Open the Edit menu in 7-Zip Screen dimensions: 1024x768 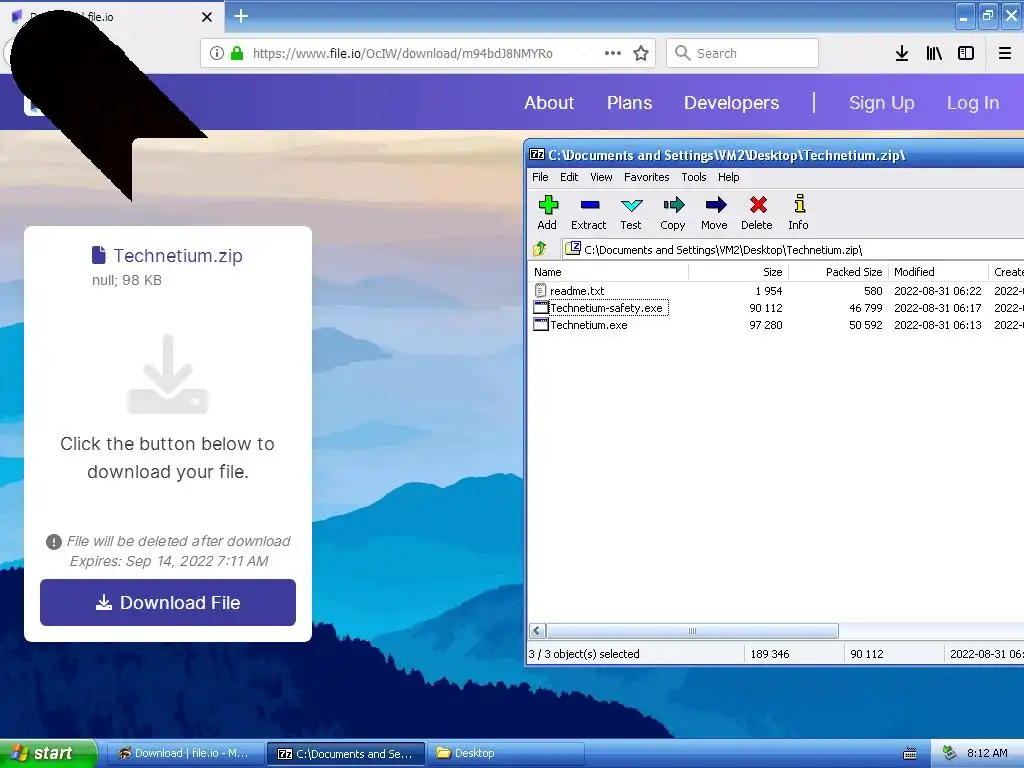click(569, 177)
